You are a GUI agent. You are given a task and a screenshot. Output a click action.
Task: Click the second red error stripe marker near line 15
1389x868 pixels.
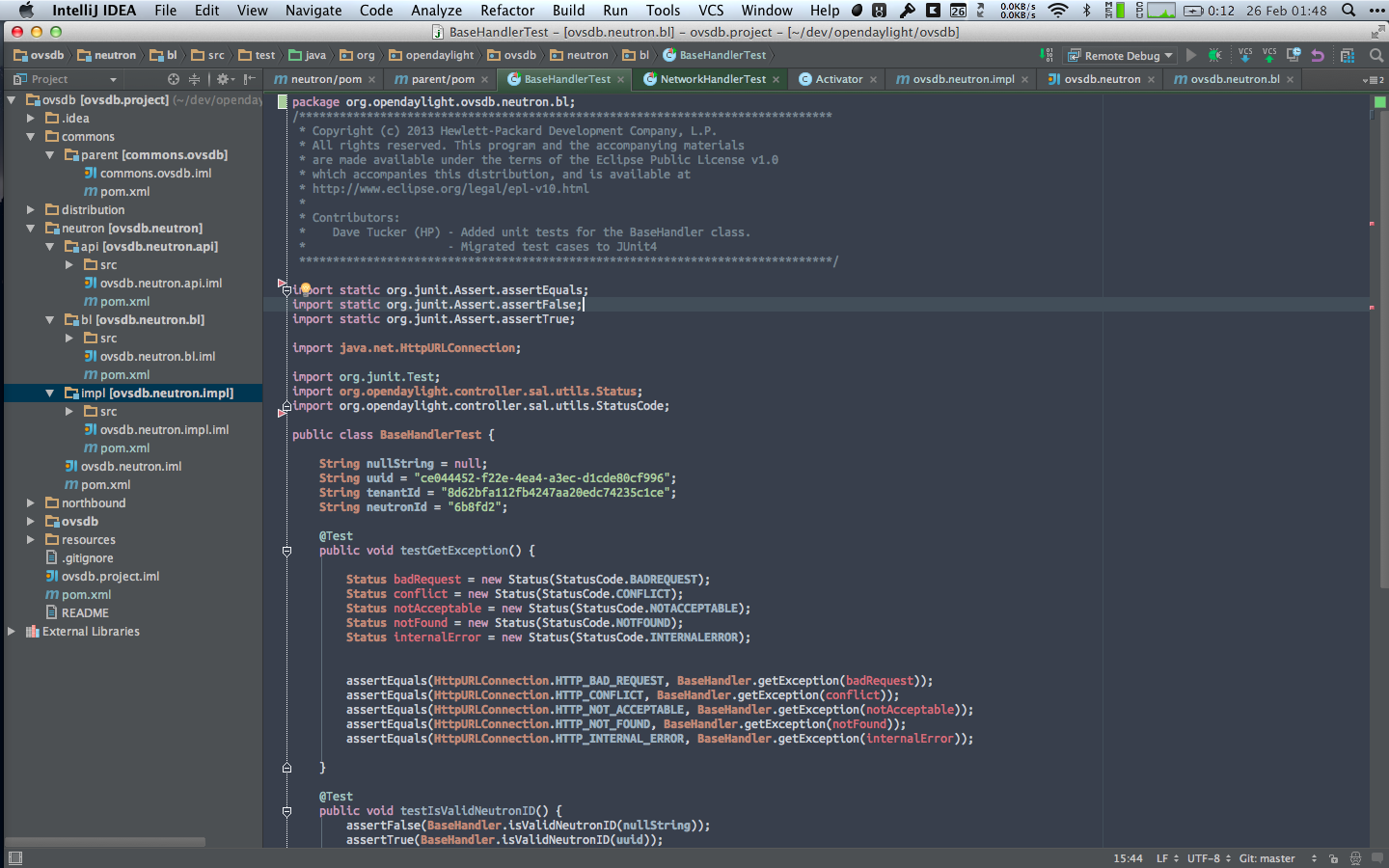click(1372, 308)
